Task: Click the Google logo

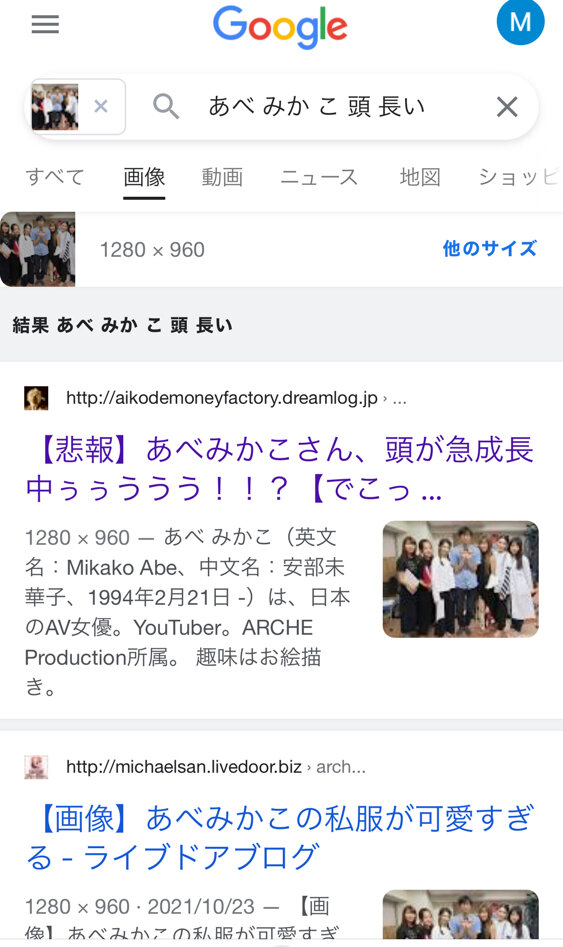Action: (280, 27)
